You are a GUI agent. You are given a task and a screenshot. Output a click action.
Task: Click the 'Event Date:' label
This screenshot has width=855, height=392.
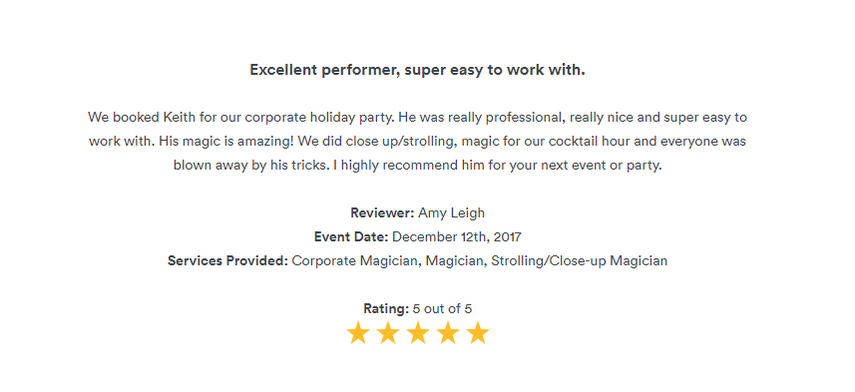coord(351,237)
